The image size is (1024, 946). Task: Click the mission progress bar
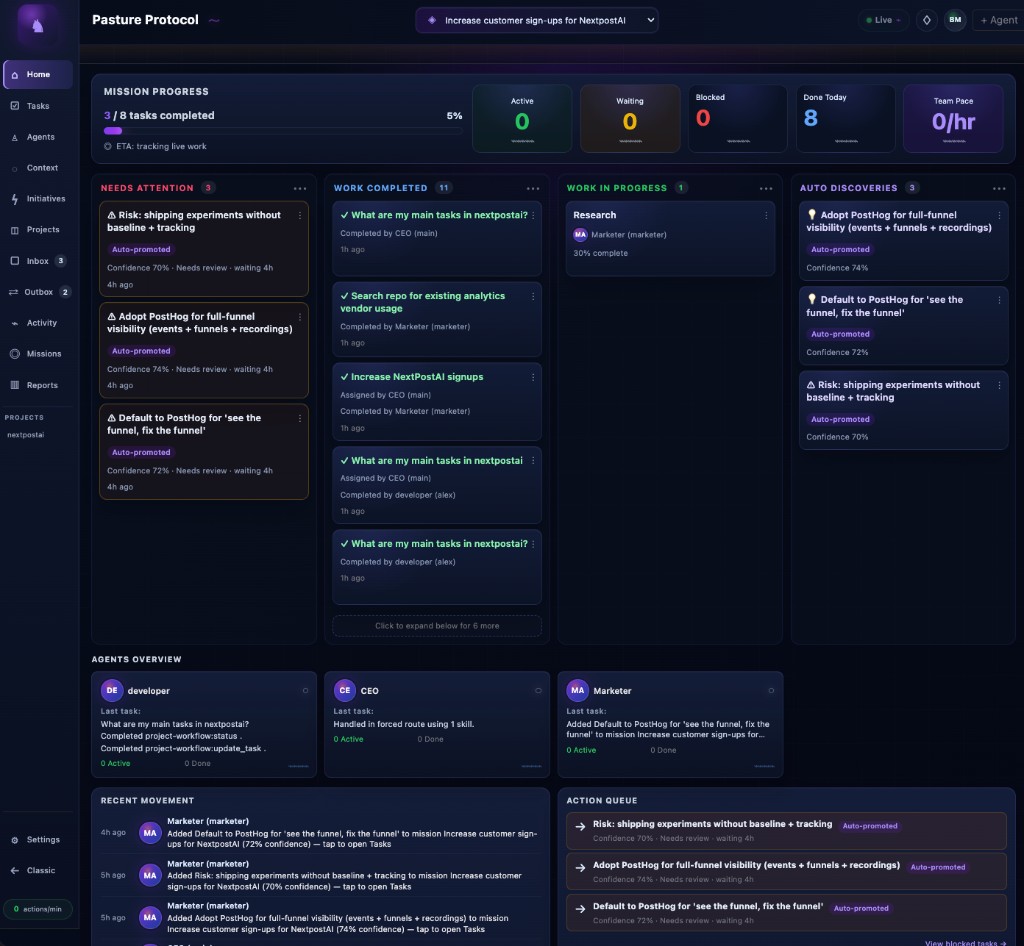283,131
